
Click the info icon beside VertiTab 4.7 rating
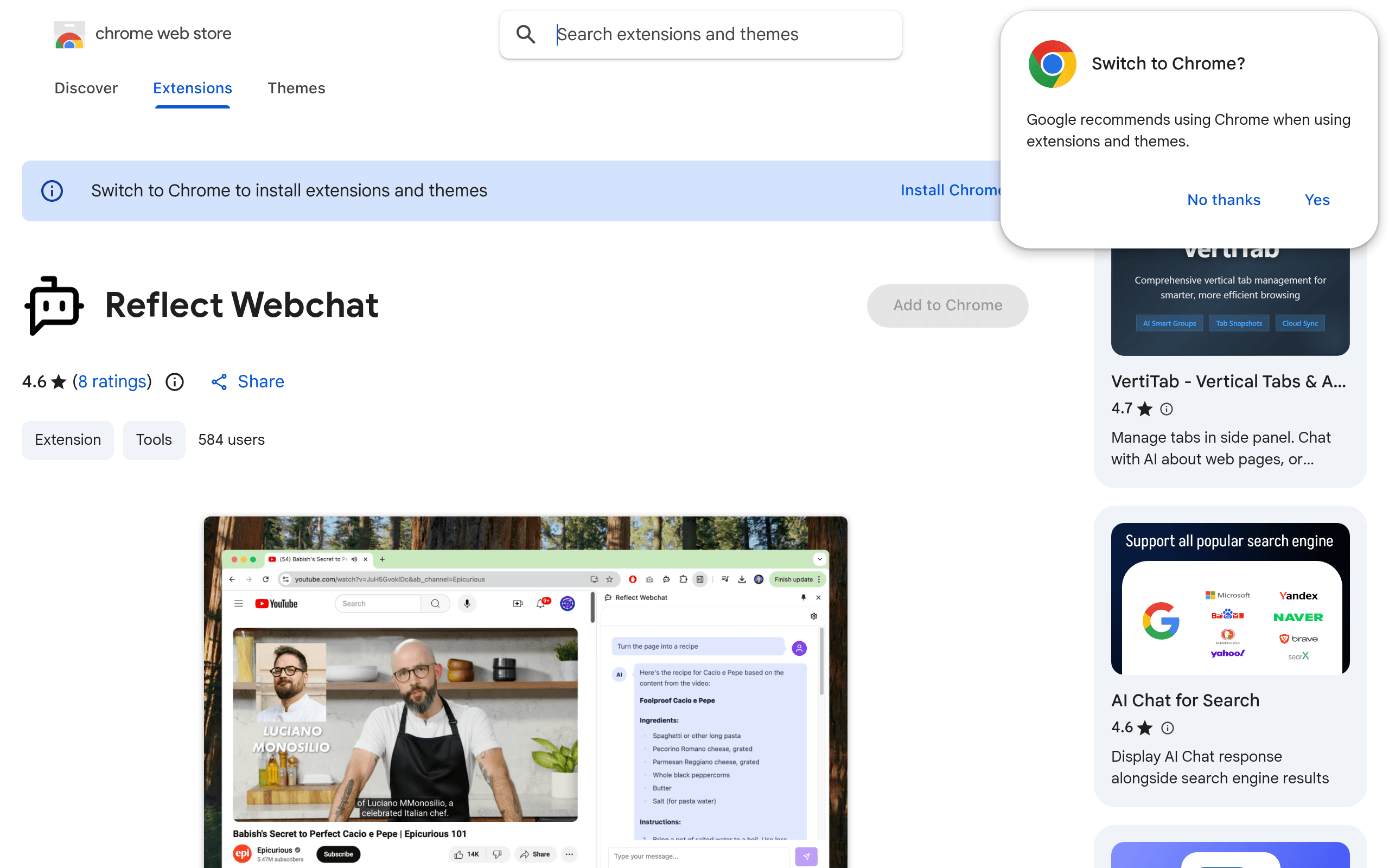click(1167, 409)
